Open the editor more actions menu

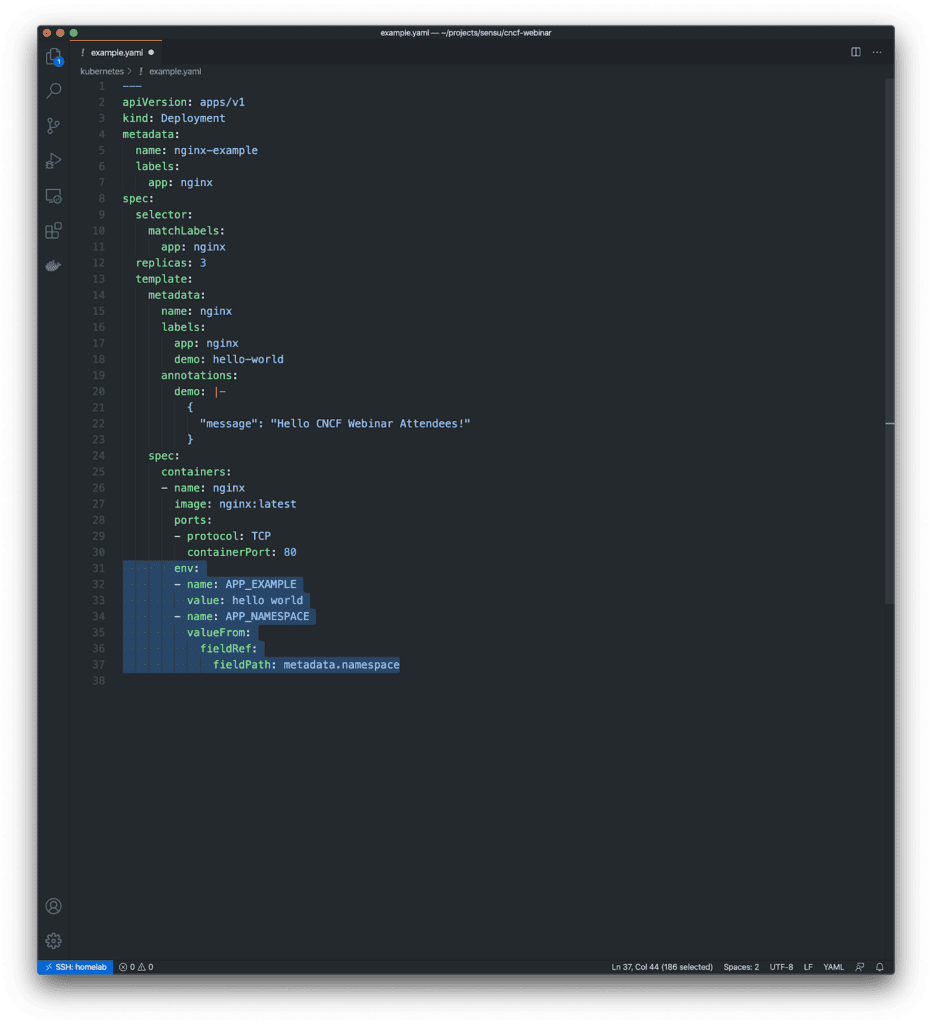tap(877, 51)
